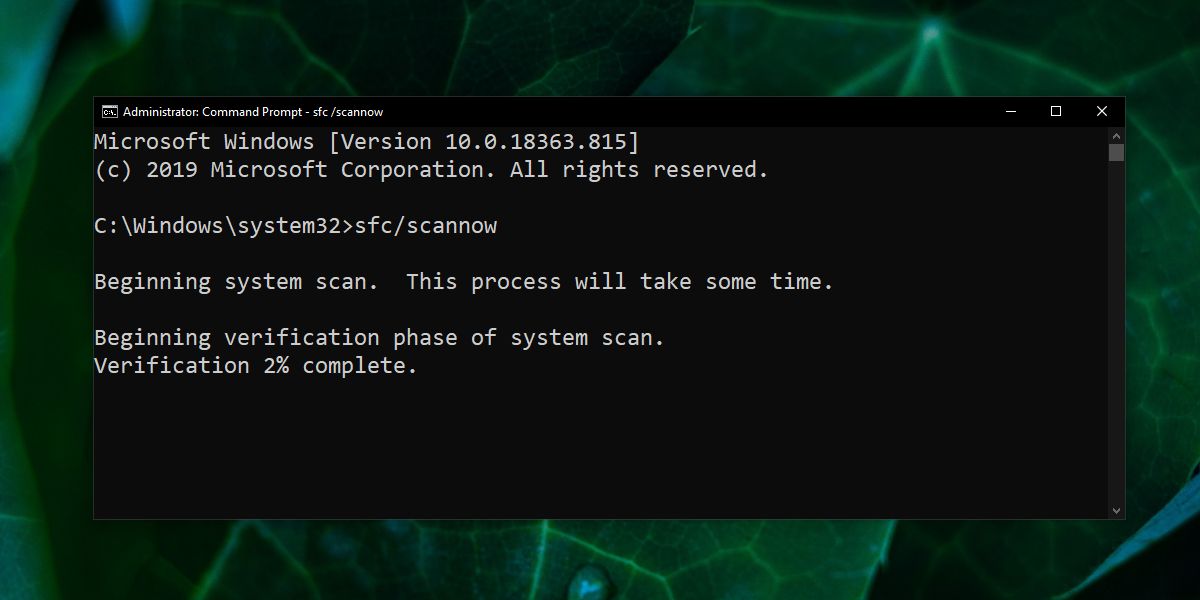This screenshot has height=600, width=1200.
Task: Minimize the Command Prompt window
Action: click(x=1010, y=112)
